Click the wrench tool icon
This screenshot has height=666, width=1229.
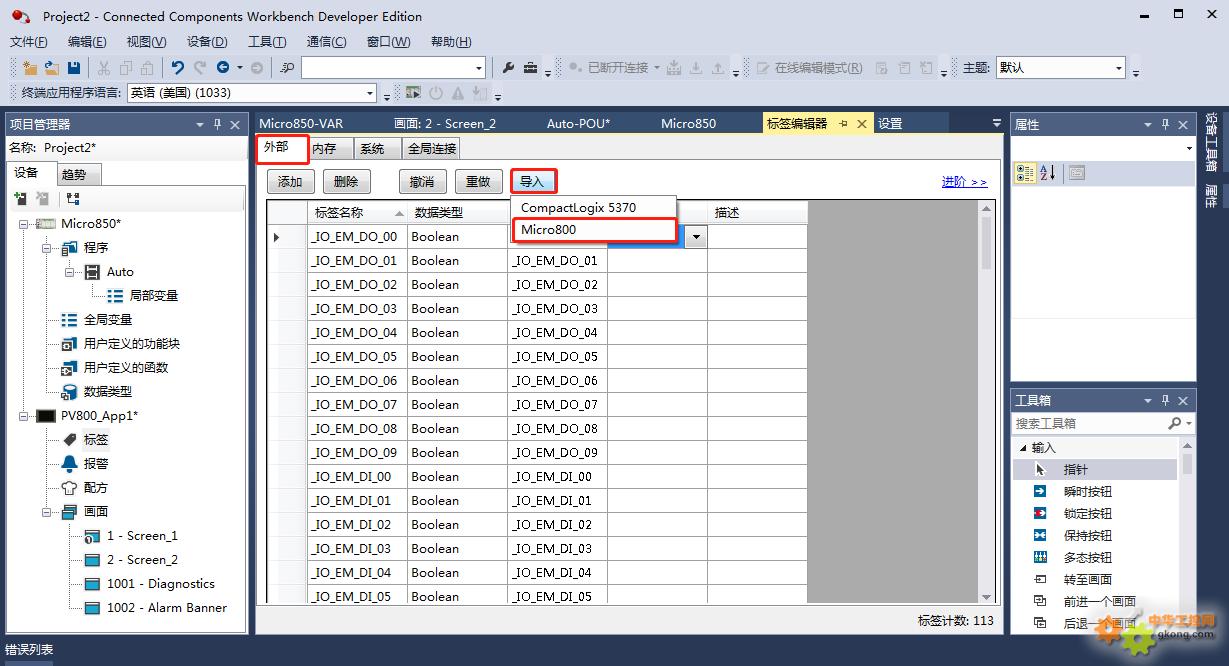508,68
